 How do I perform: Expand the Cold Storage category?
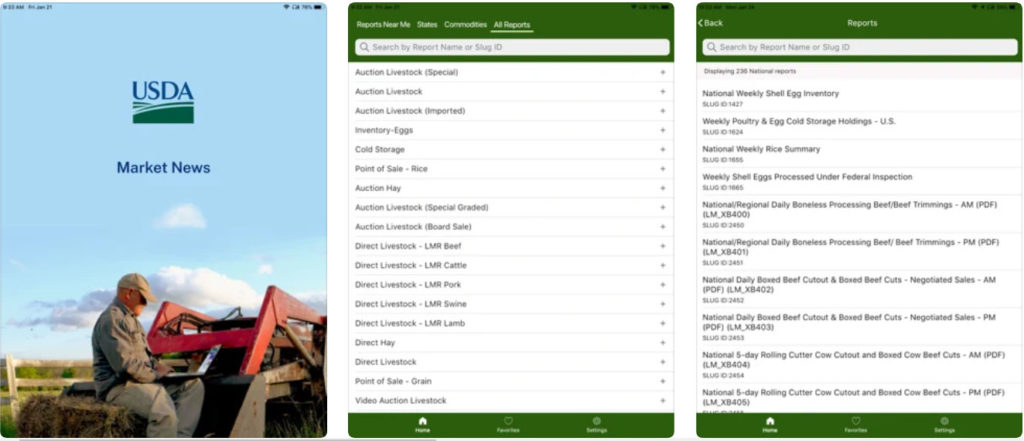pyautogui.click(x=662, y=149)
